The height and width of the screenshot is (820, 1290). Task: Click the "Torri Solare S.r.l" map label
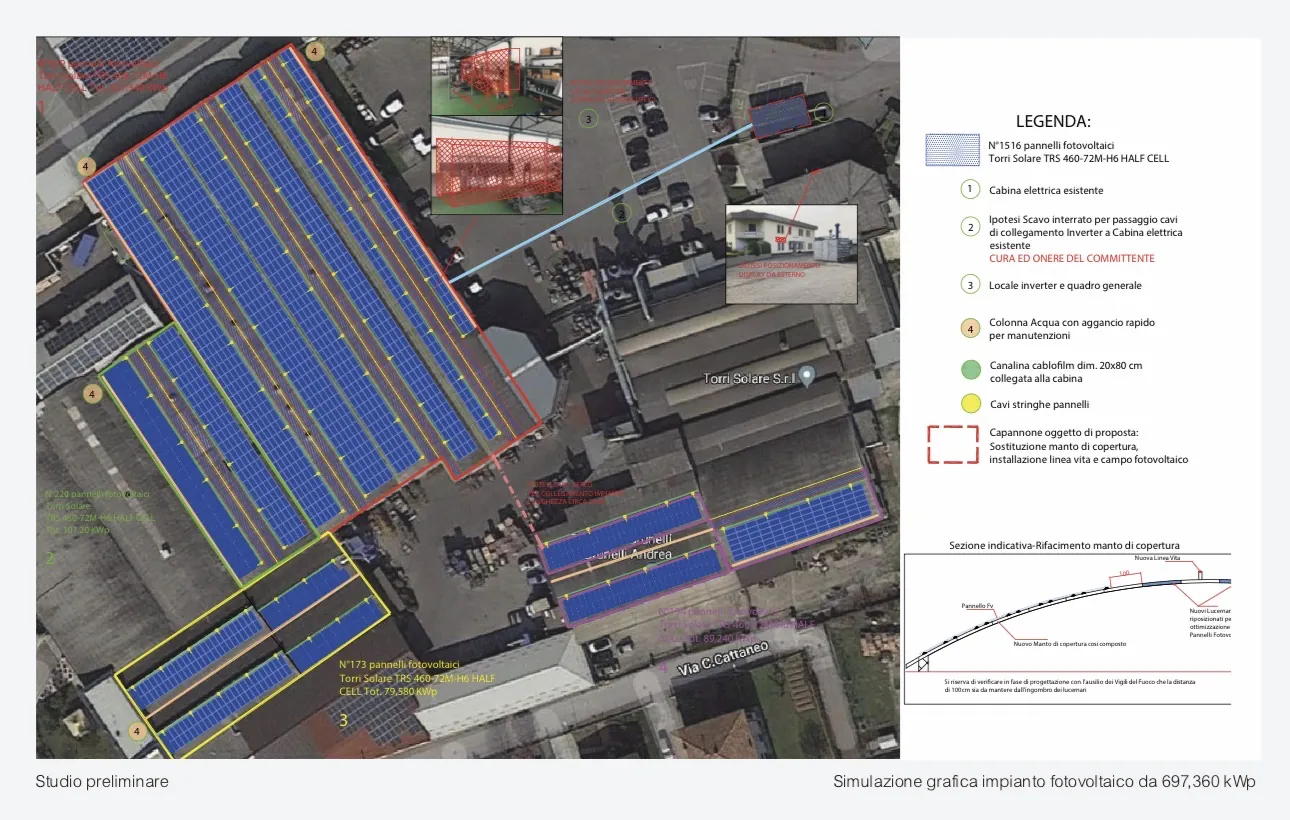[x=747, y=378]
